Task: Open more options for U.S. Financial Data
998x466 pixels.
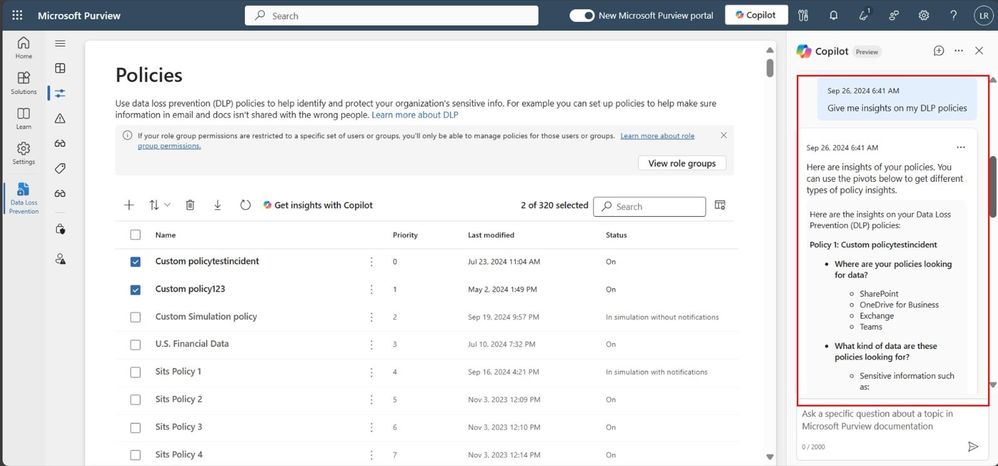Action: point(372,344)
